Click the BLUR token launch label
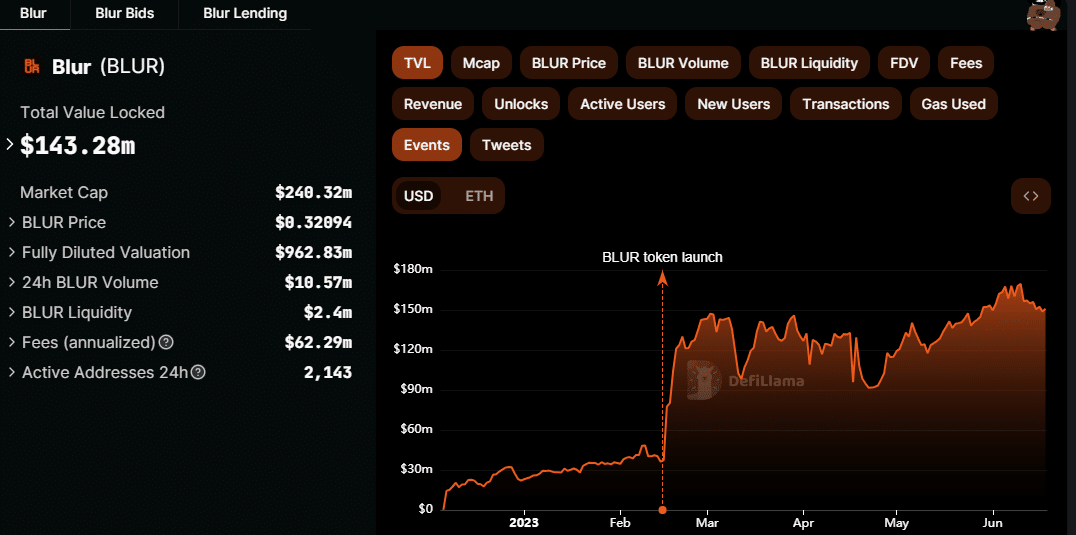The width and height of the screenshot is (1076, 535). (x=662, y=258)
